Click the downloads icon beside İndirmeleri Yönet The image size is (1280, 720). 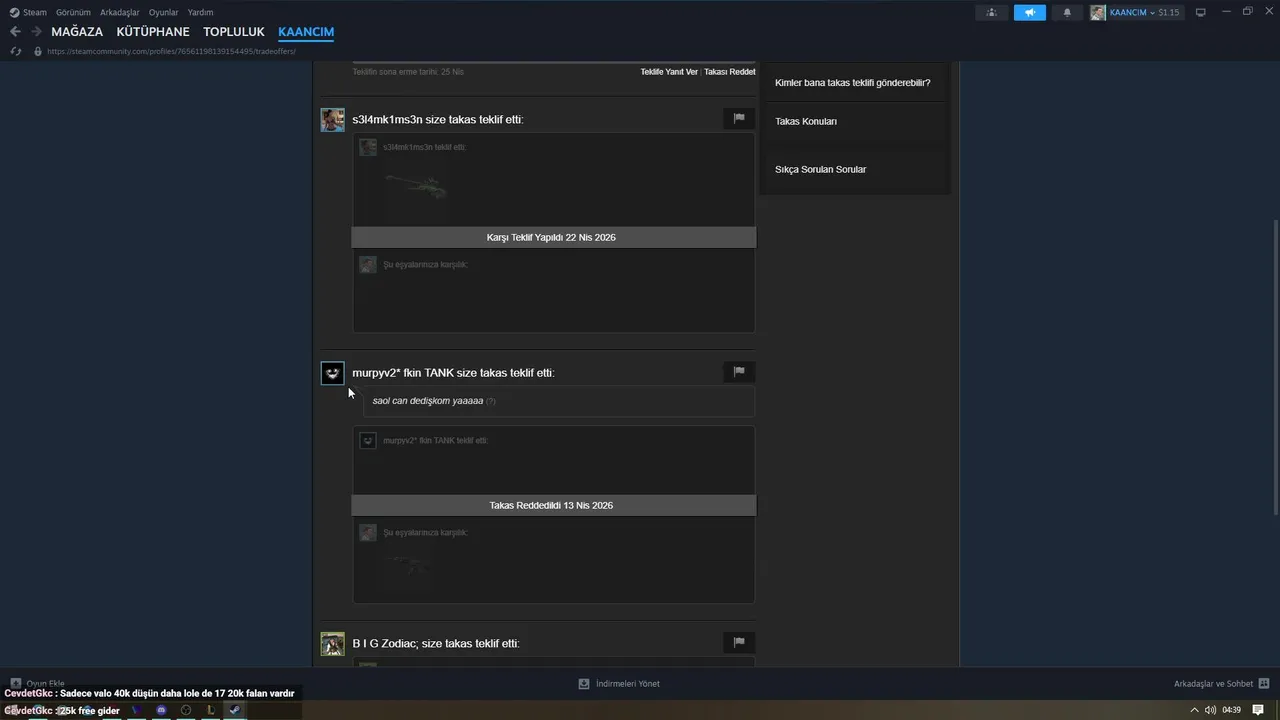pyautogui.click(x=584, y=684)
